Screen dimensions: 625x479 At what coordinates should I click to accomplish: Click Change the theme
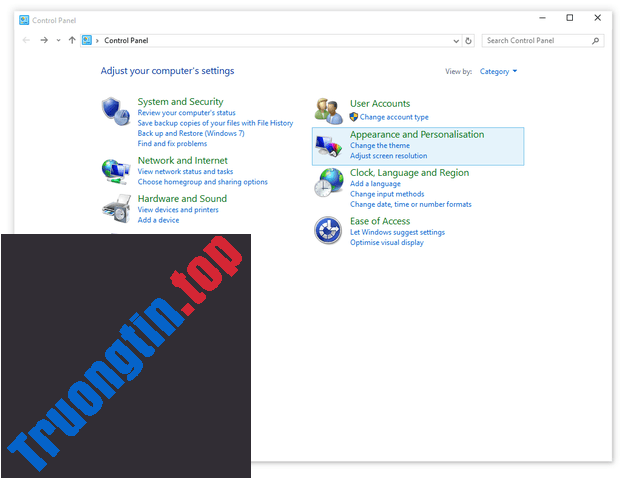click(x=380, y=145)
